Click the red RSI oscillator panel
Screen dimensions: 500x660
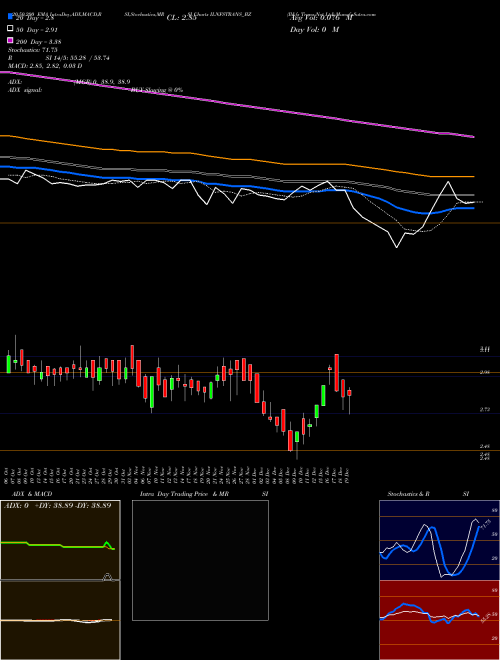pos(439,620)
